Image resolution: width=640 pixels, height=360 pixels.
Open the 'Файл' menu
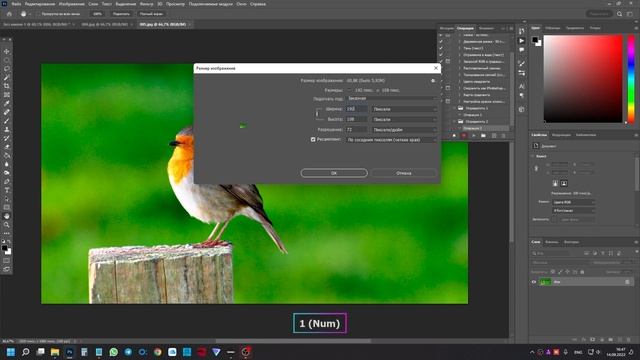point(16,4)
